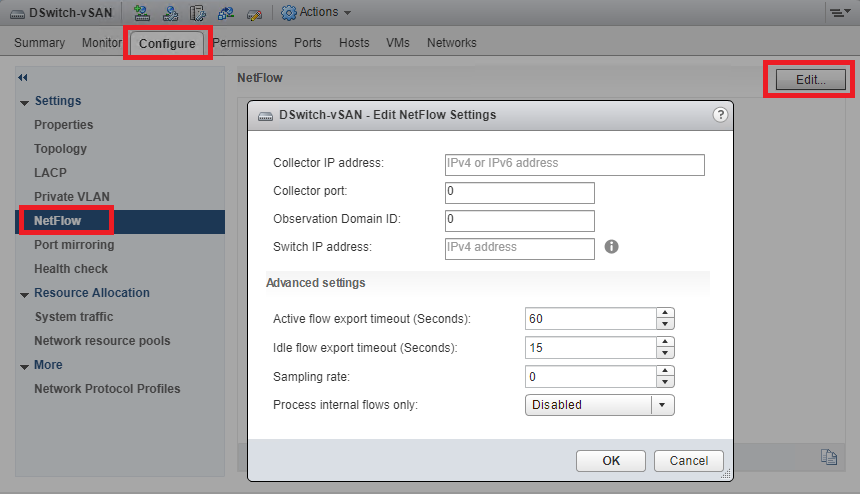The image size is (860, 494).
Task: Cancel the Edit NetFlow Settings dialog
Action: pyautogui.click(x=688, y=460)
